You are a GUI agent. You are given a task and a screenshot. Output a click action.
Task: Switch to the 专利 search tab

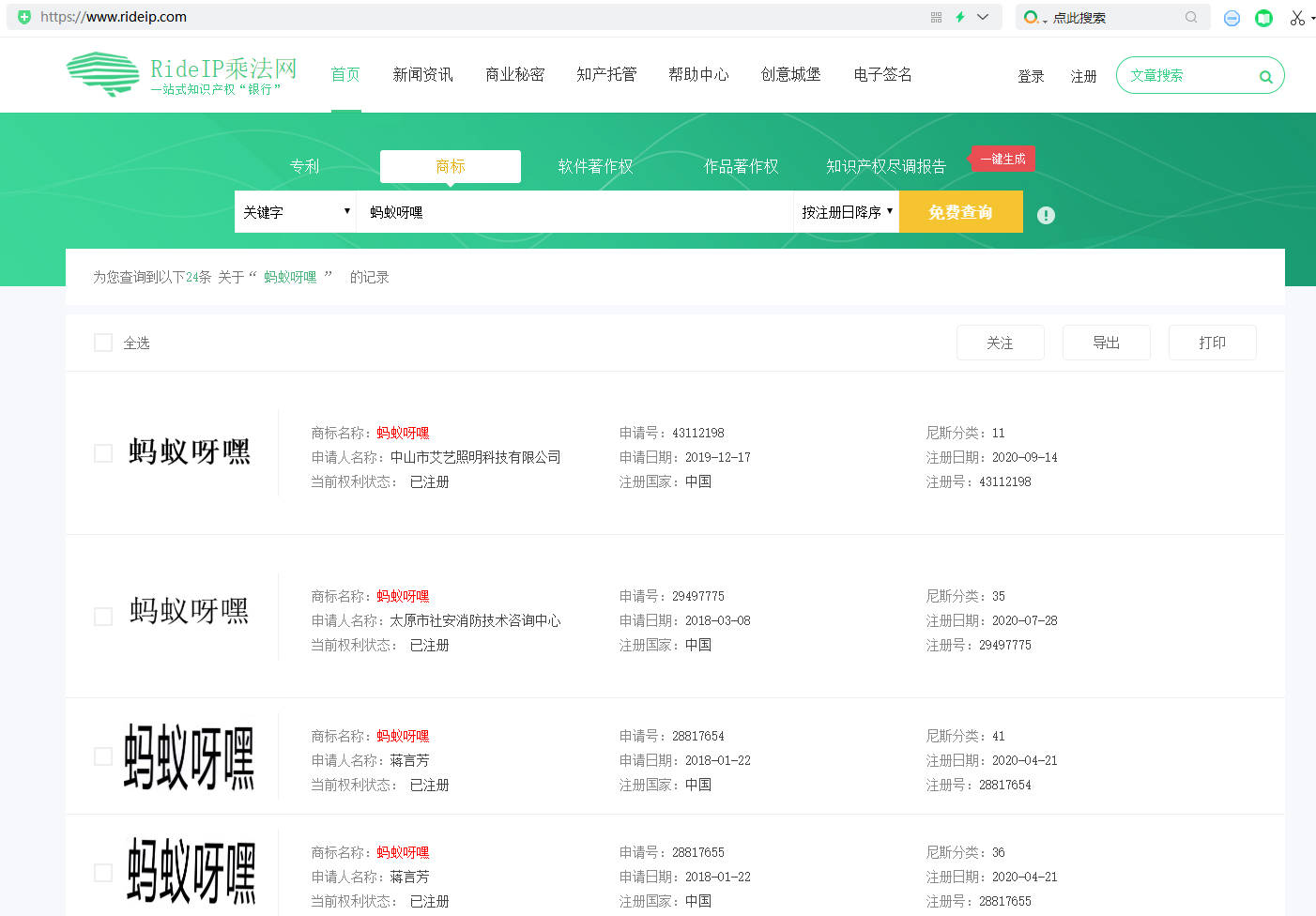click(304, 166)
